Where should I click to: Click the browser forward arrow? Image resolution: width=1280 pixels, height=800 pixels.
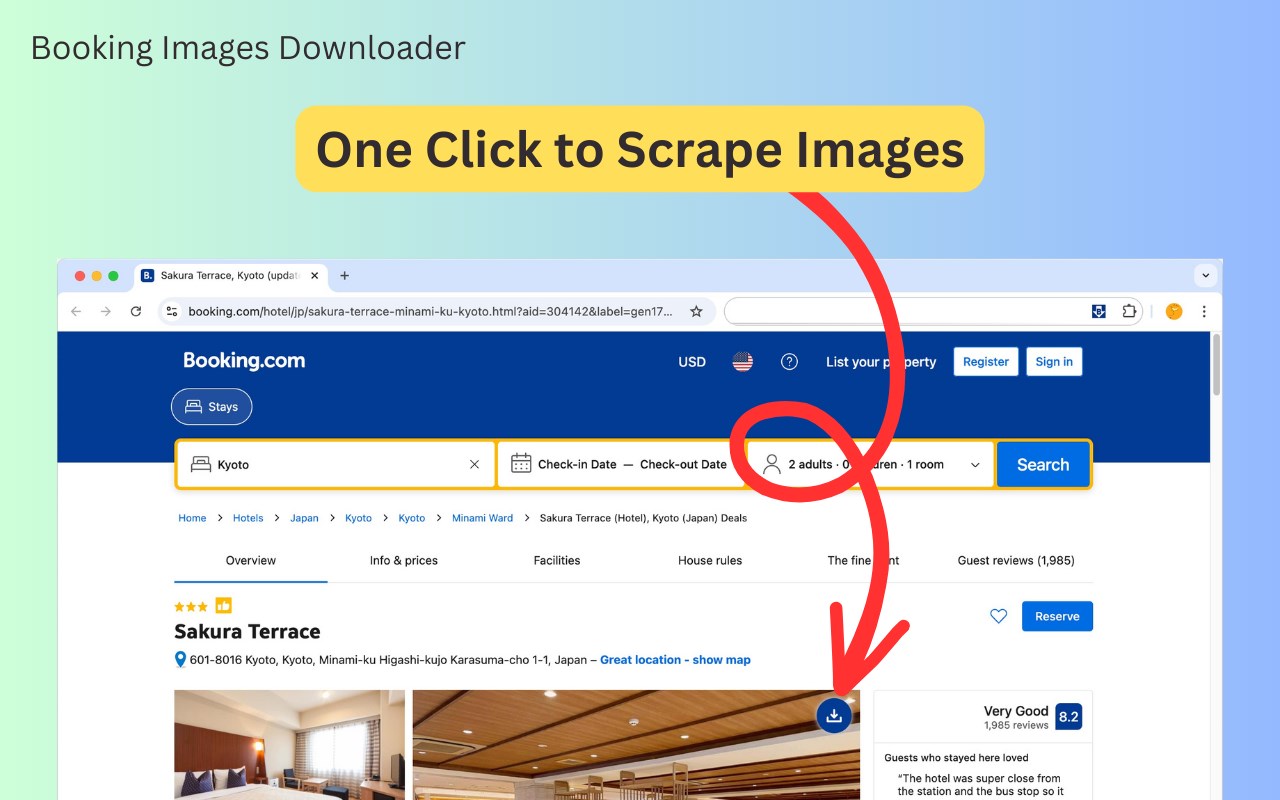pyautogui.click(x=106, y=311)
